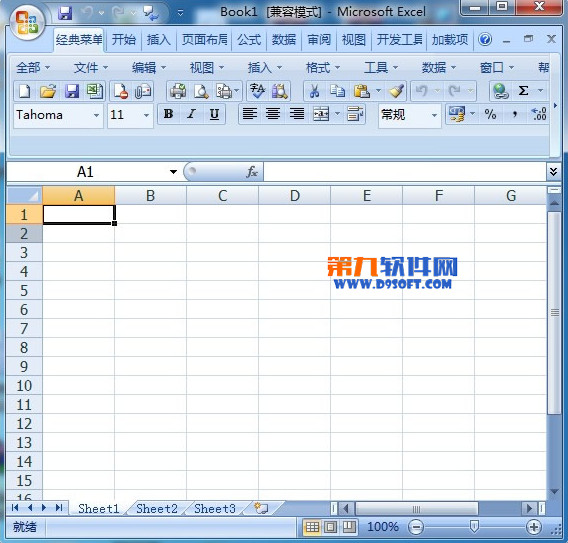Open Research book icon
Image resolution: width=568 pixels, height=543 pixels.
[280, 91]
